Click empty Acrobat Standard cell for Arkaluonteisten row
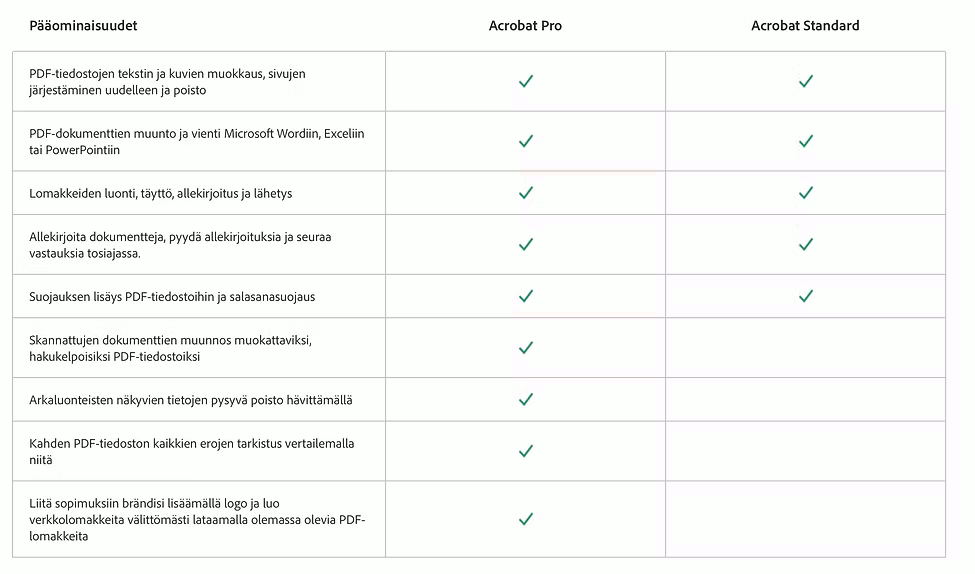Screen dimensions: 975x574 (805, 399)
